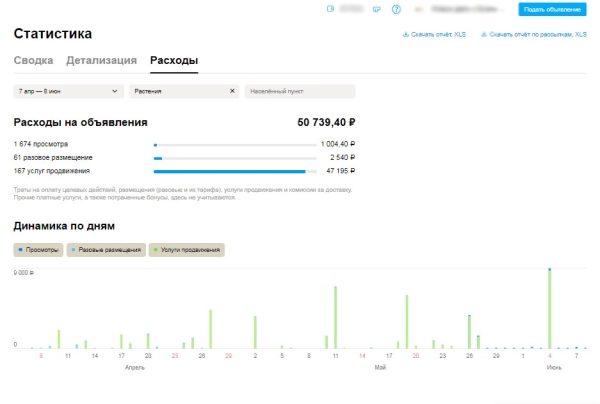This screenshot has width=600, height=404.
Task: Open help via the question mark icon
Action: 397,9
